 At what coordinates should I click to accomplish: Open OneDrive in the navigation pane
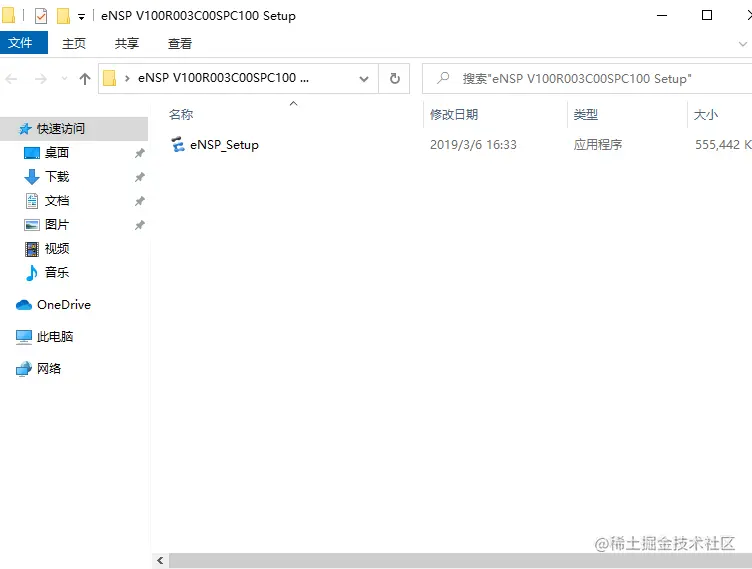coord(64,305)
